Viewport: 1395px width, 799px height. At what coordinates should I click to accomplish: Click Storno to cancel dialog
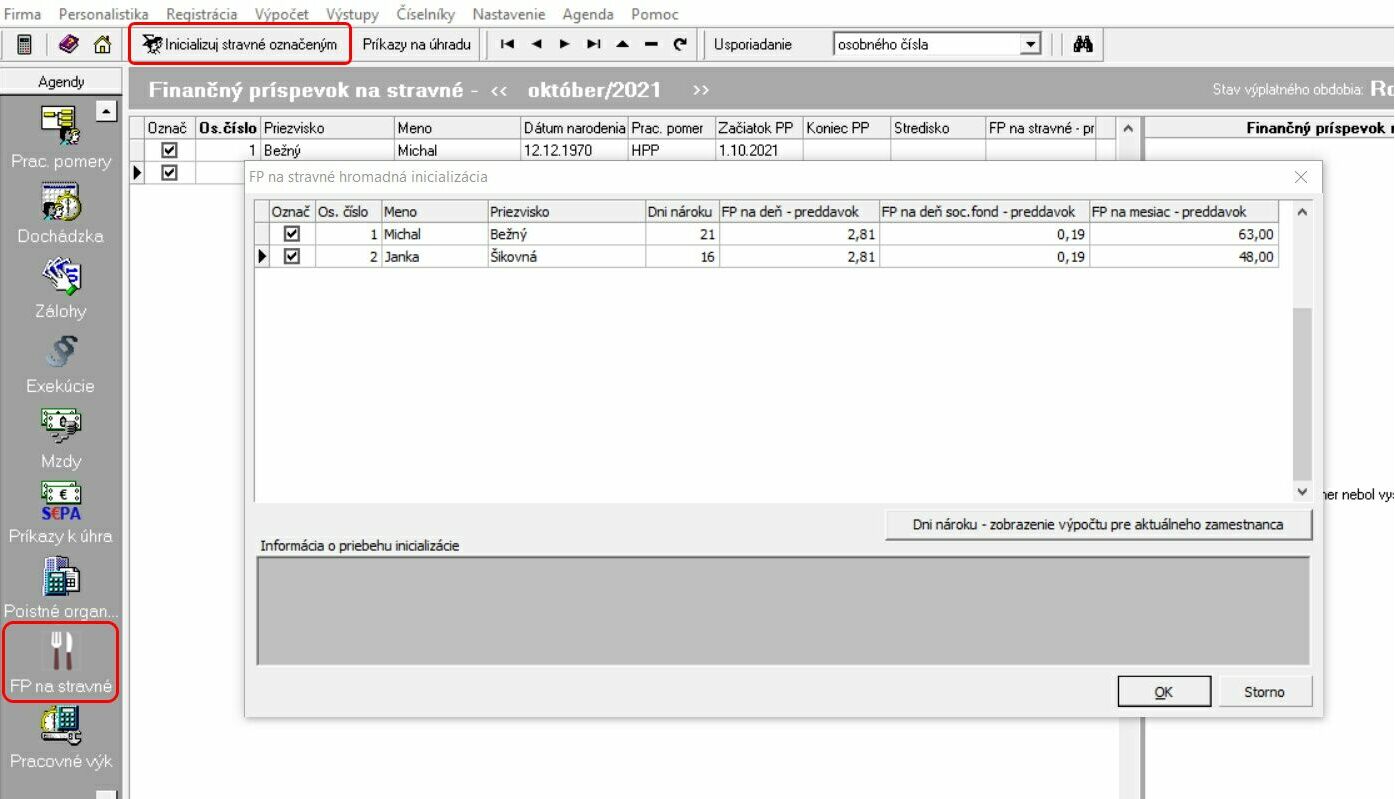[1265, 692]
